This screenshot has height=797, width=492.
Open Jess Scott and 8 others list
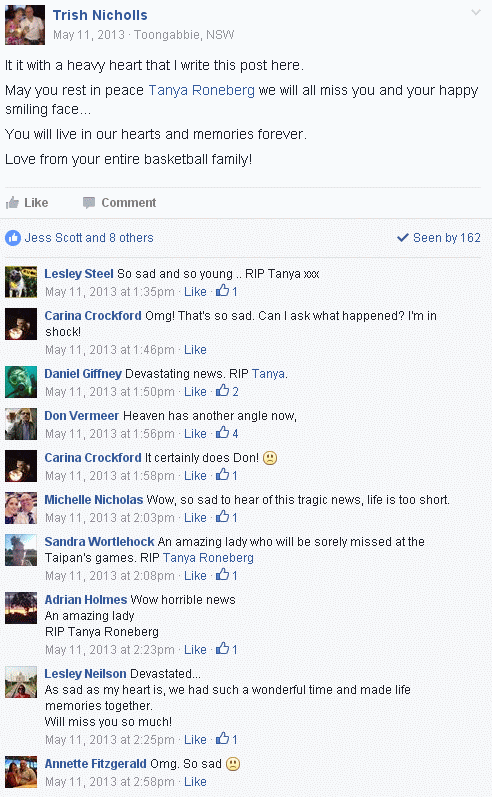pos(89,238)
